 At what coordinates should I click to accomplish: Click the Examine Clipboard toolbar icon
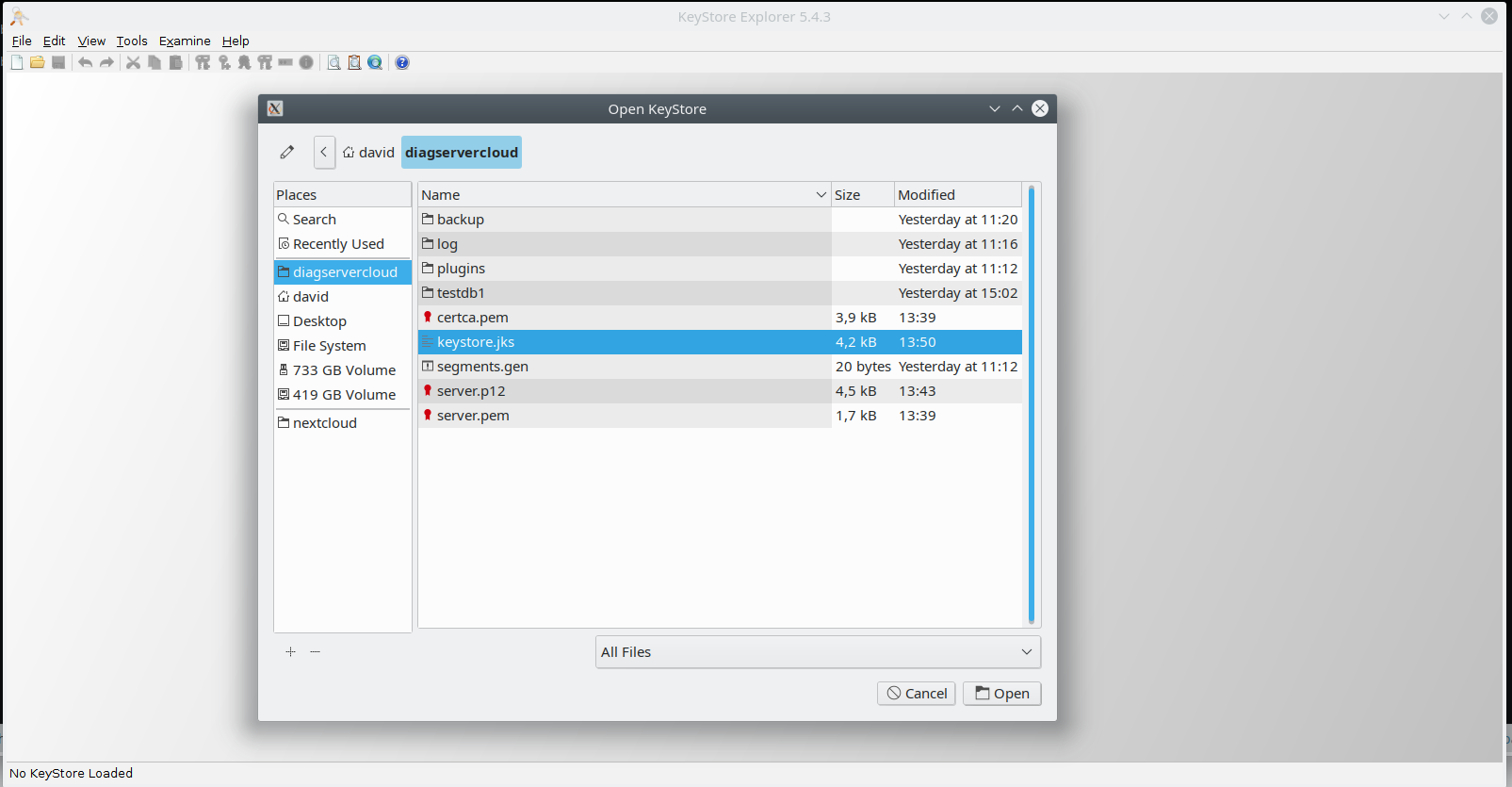click(x=354, y=62)
